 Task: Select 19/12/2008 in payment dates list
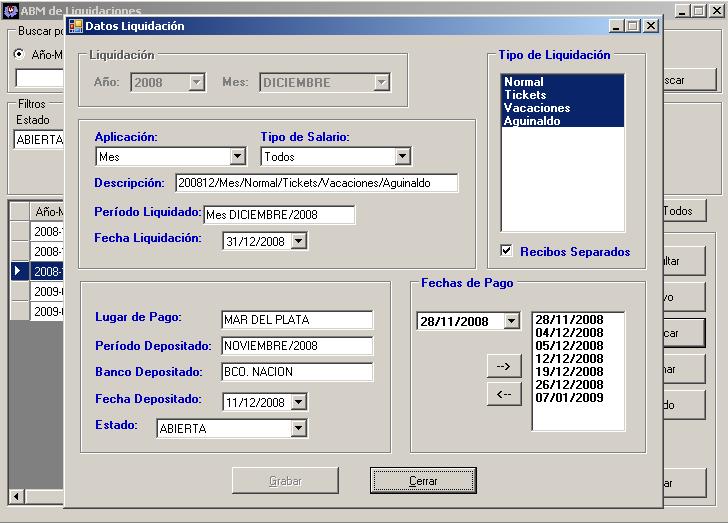tap(569, 371)
